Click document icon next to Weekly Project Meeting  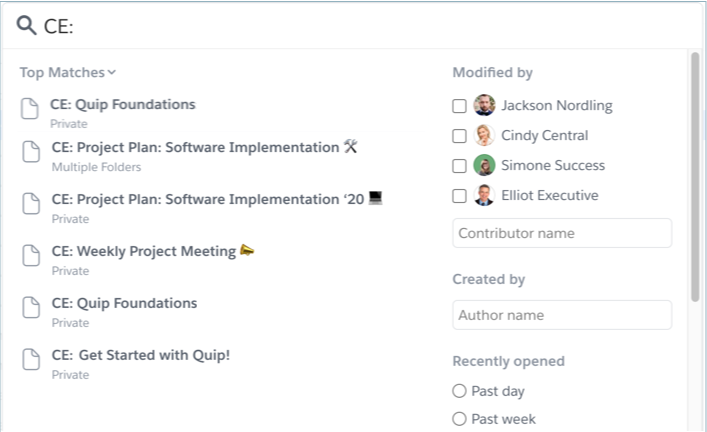(x=31, y=256)
